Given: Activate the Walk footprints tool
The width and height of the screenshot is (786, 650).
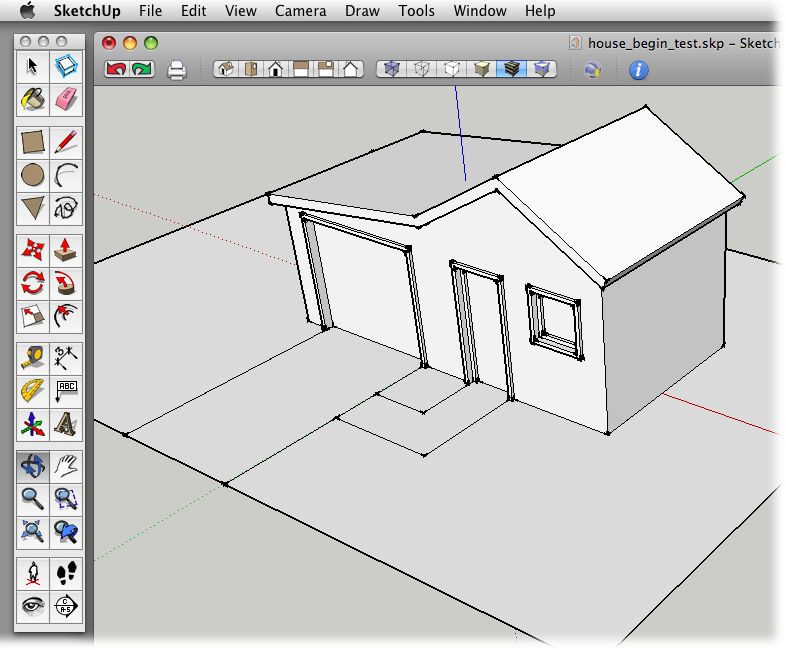Looking at the screenshot, I should pyautogui.click(x=66, y=573).
